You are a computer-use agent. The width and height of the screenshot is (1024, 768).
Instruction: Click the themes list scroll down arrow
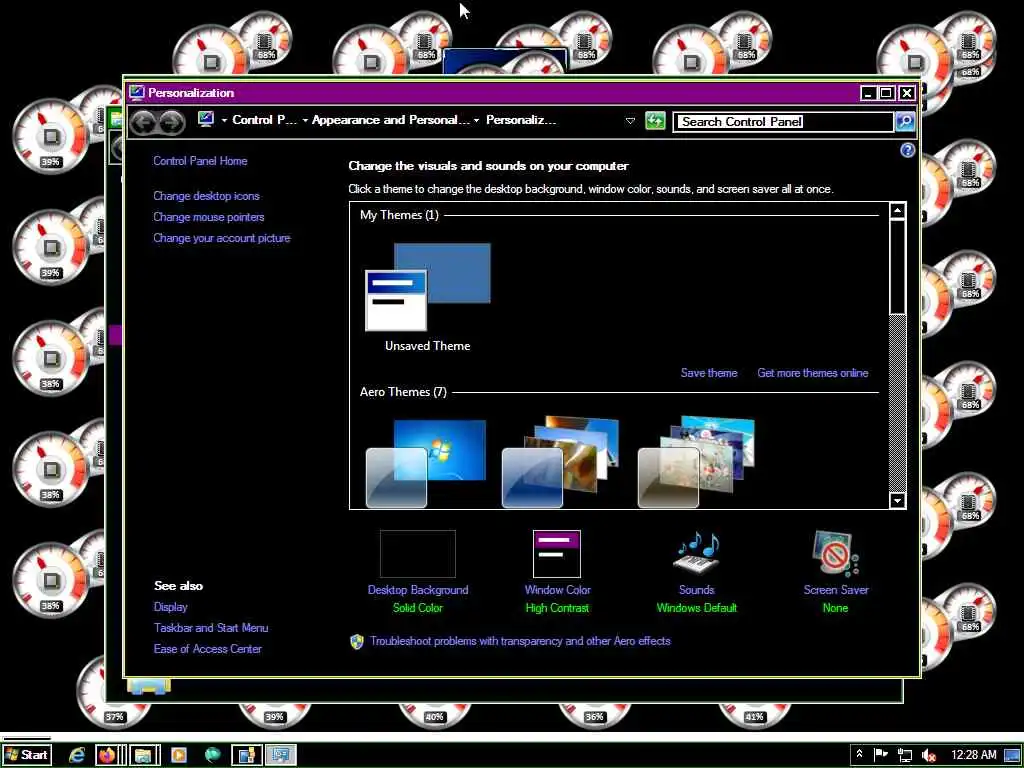pos(897,501)
